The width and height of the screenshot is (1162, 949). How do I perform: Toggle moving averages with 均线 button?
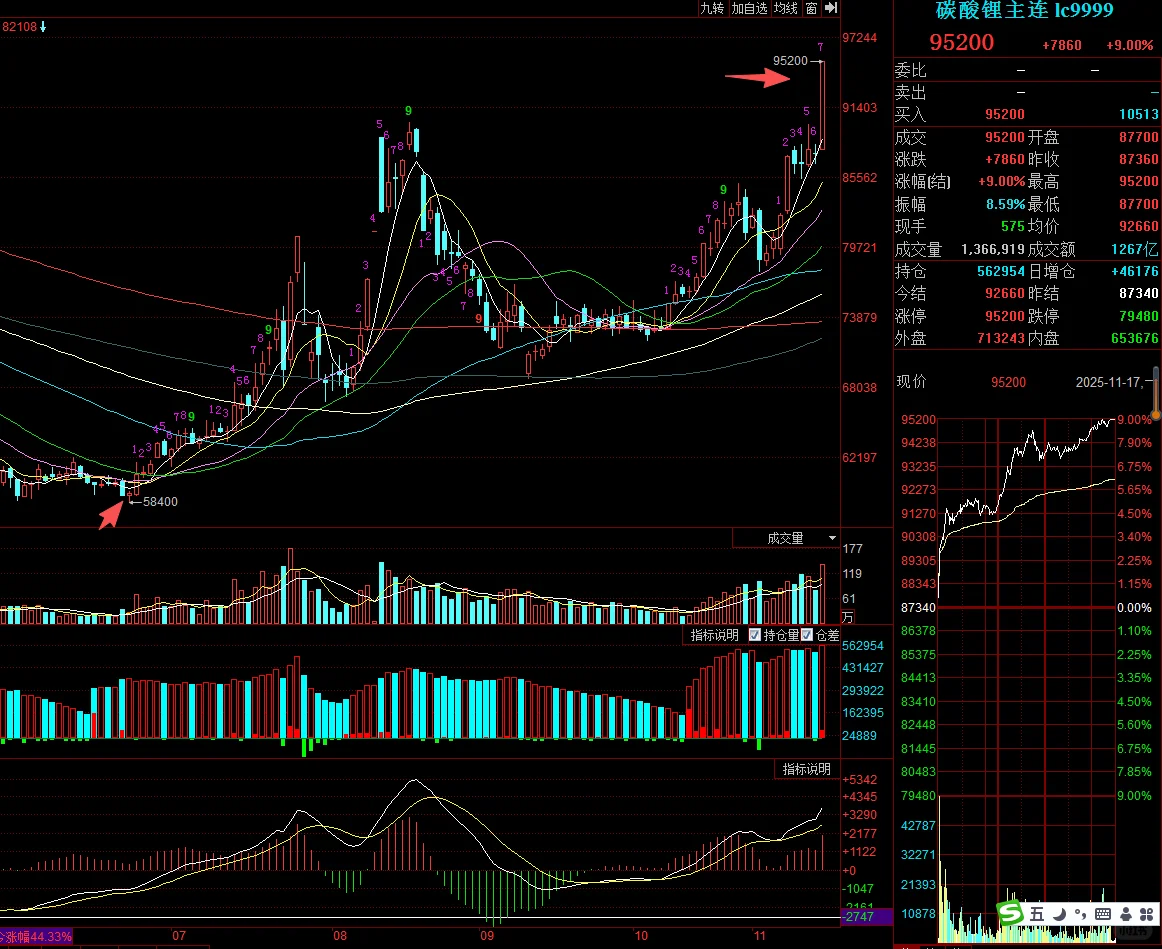(x=786, y=8)
